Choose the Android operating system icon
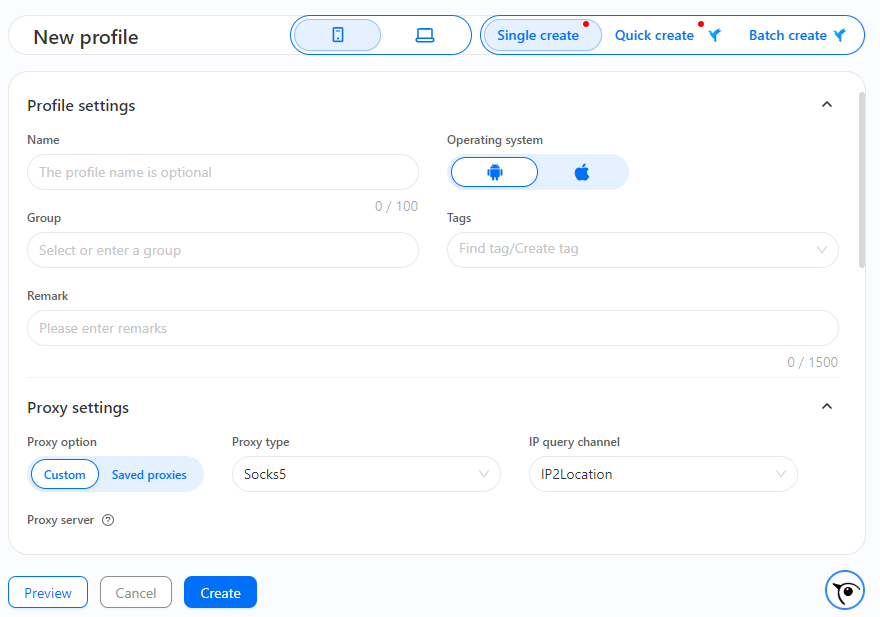 coord(494,172)
